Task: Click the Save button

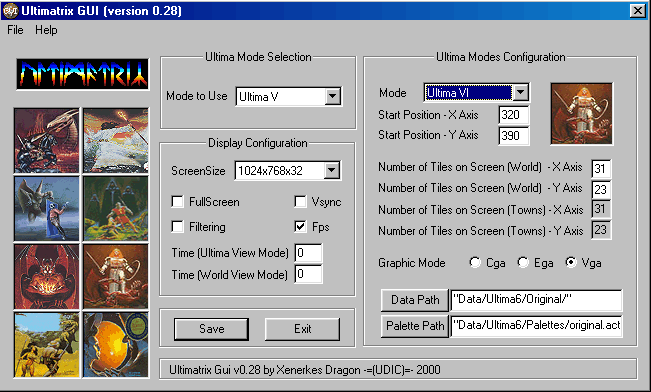Action: coord(211,329)
